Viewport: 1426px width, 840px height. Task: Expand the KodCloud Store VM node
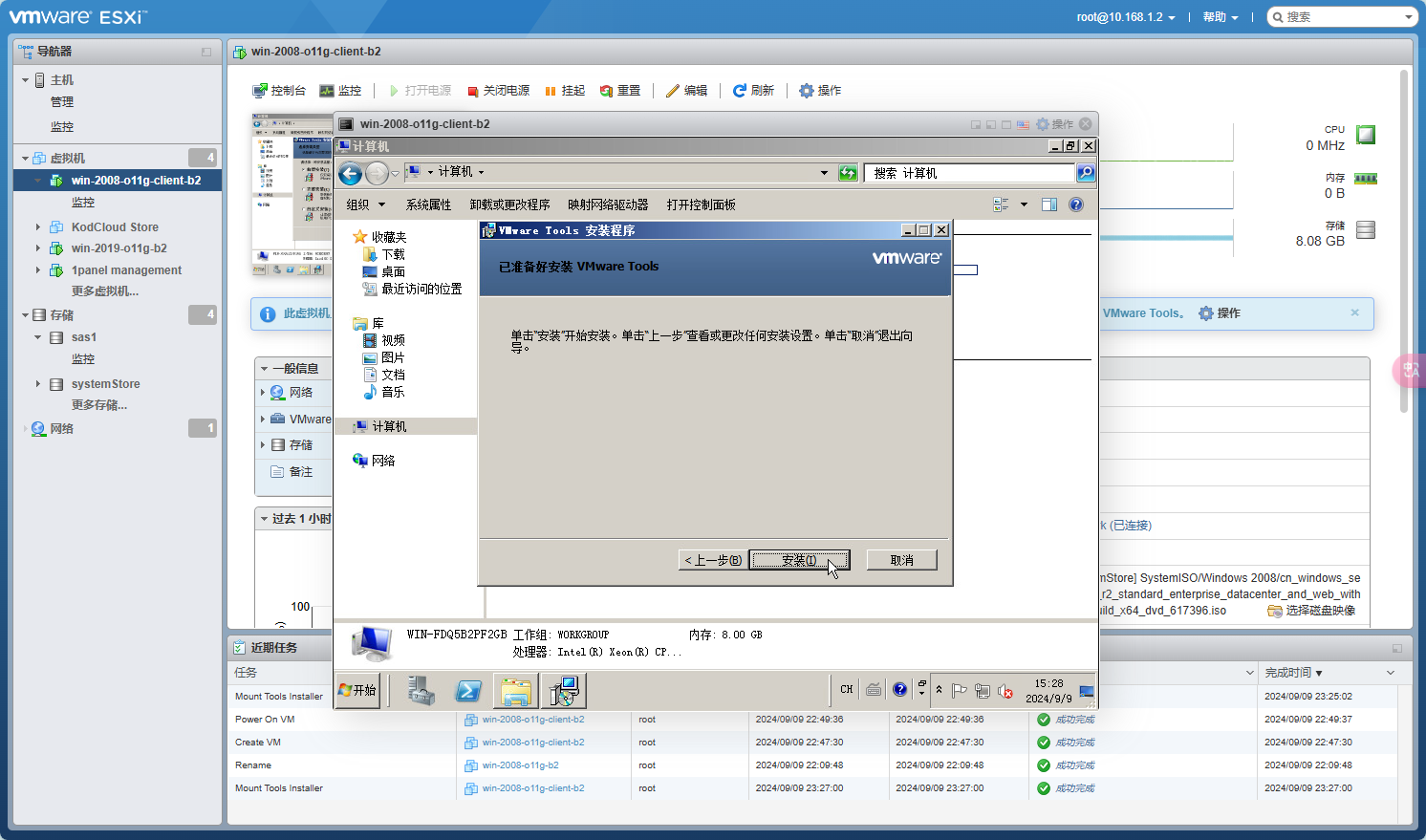coord(38,227)
